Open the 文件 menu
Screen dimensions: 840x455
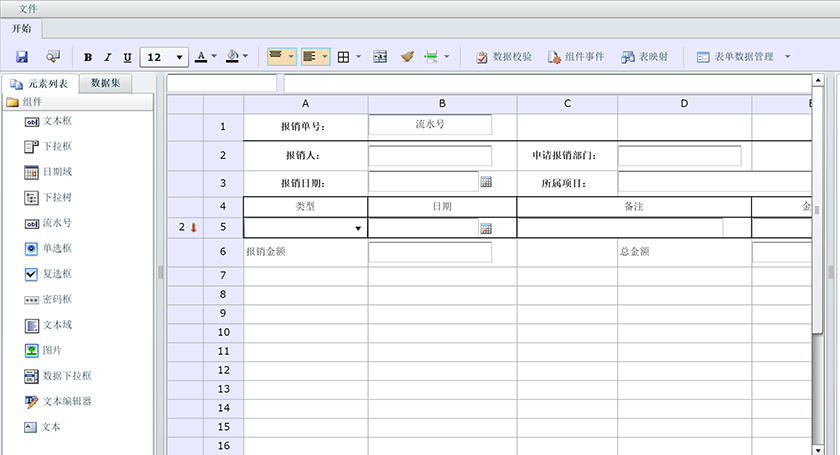coord(27,9)
